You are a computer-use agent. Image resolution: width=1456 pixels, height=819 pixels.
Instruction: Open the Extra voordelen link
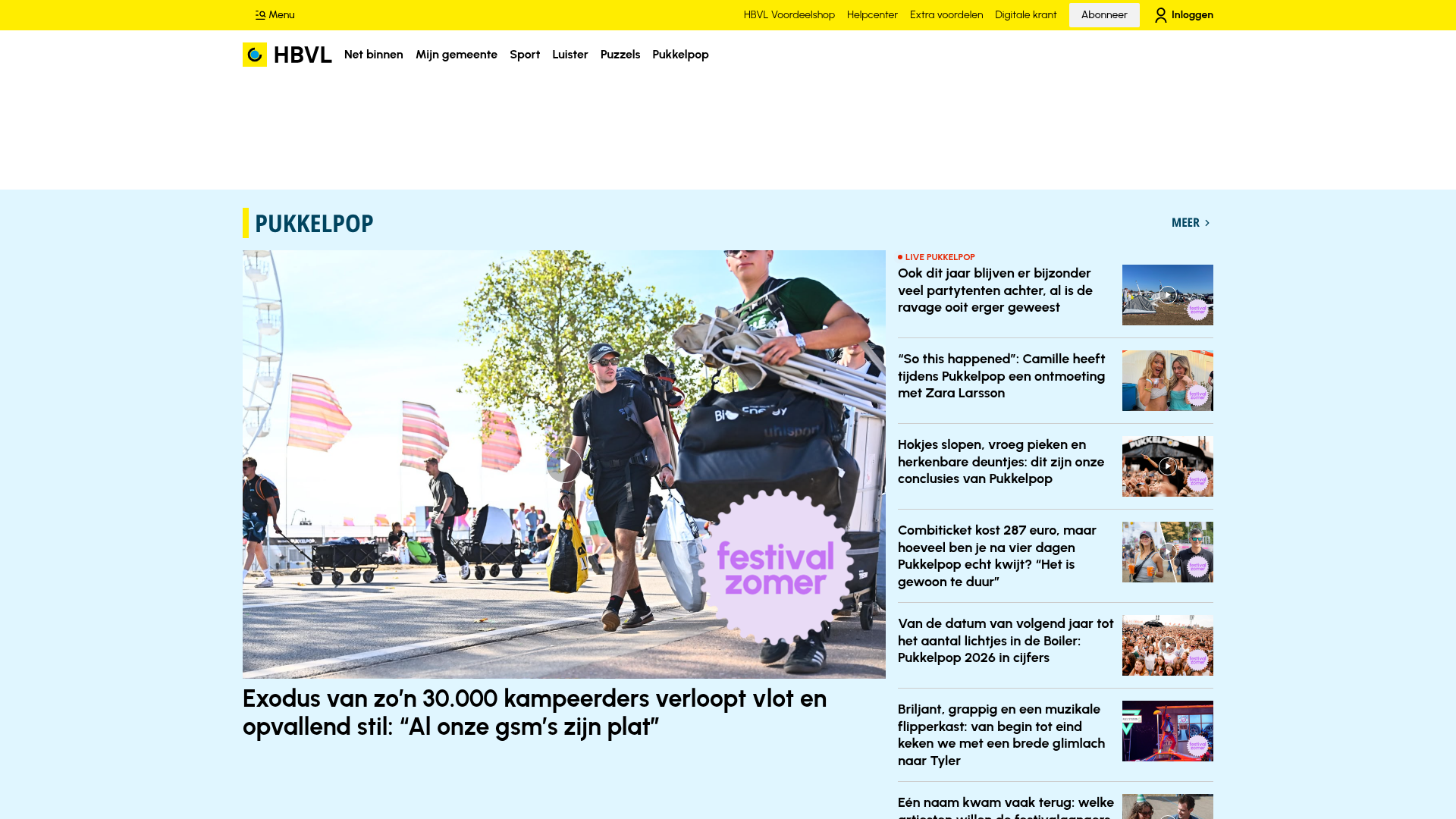point(946,15)
